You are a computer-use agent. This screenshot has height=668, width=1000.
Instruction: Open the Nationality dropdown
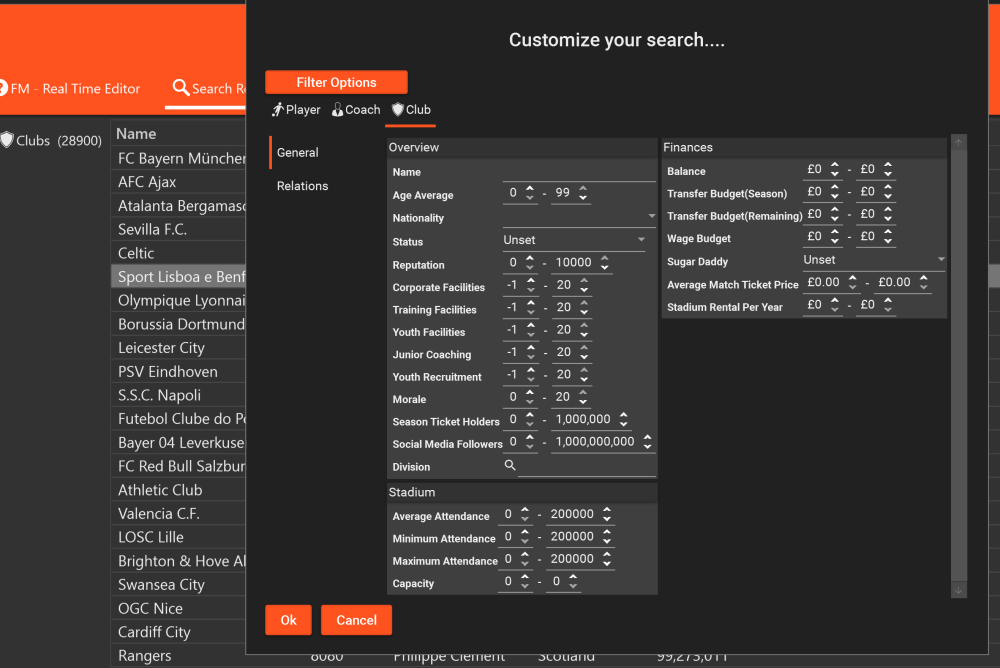click(x=651, y=217)
